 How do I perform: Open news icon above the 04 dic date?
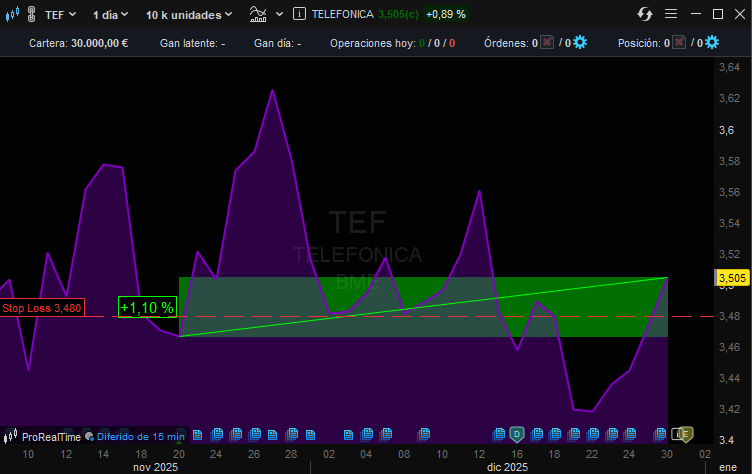(367, 435)
